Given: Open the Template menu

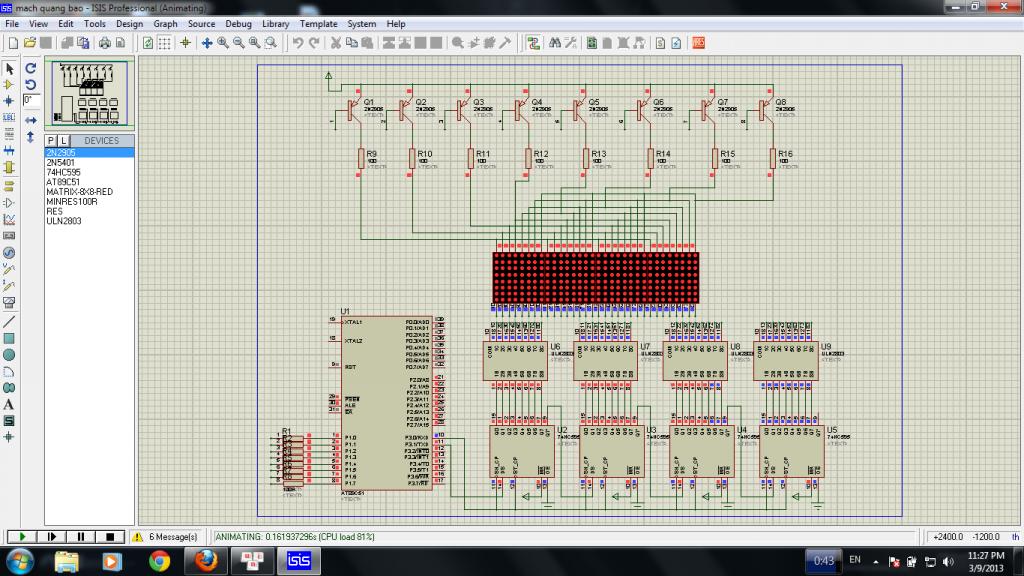Looking at the screenshot, I should 318,23.
